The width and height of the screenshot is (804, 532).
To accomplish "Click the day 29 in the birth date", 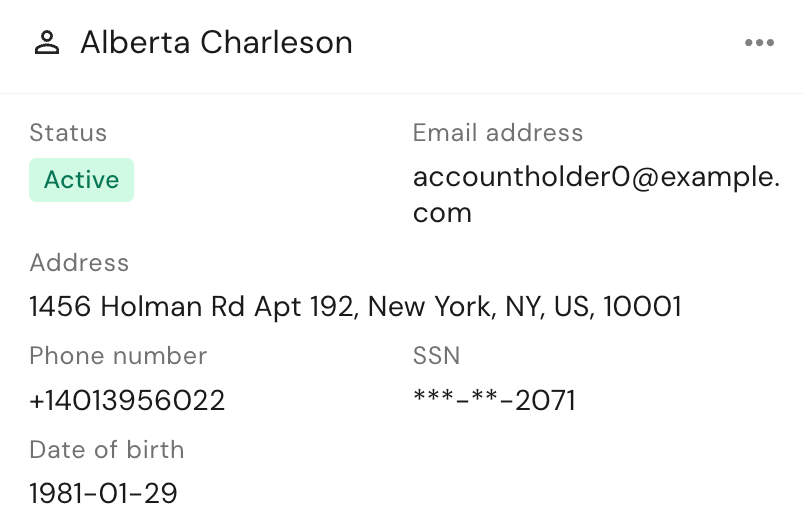I will 160,494.
